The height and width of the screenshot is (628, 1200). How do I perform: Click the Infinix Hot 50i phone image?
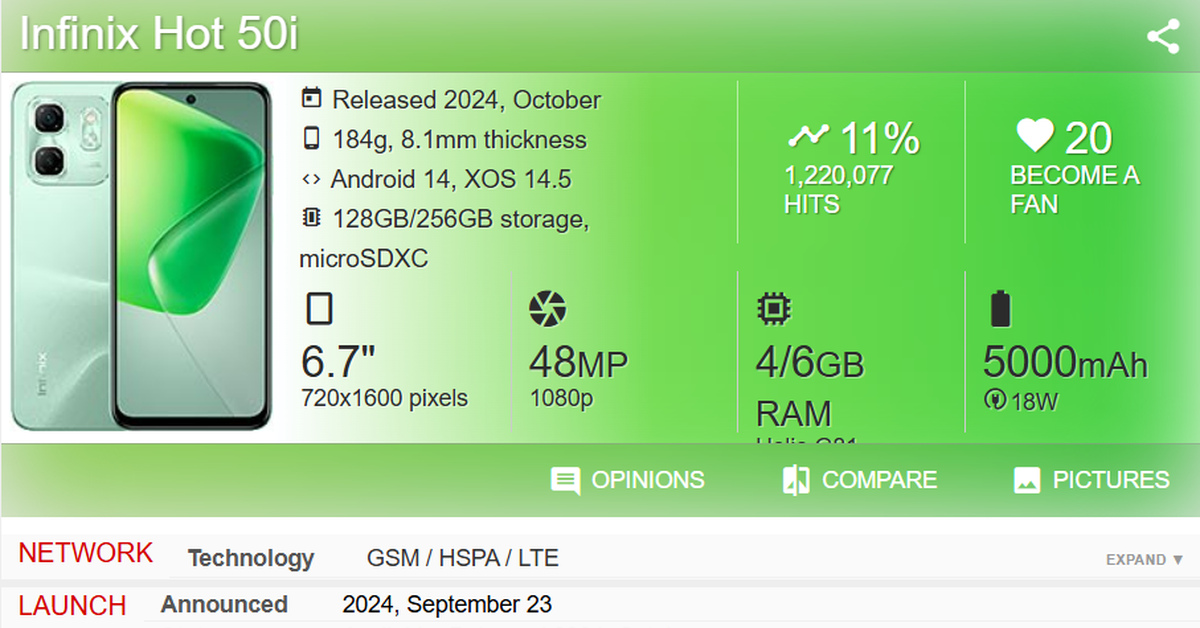pos(142,256)
